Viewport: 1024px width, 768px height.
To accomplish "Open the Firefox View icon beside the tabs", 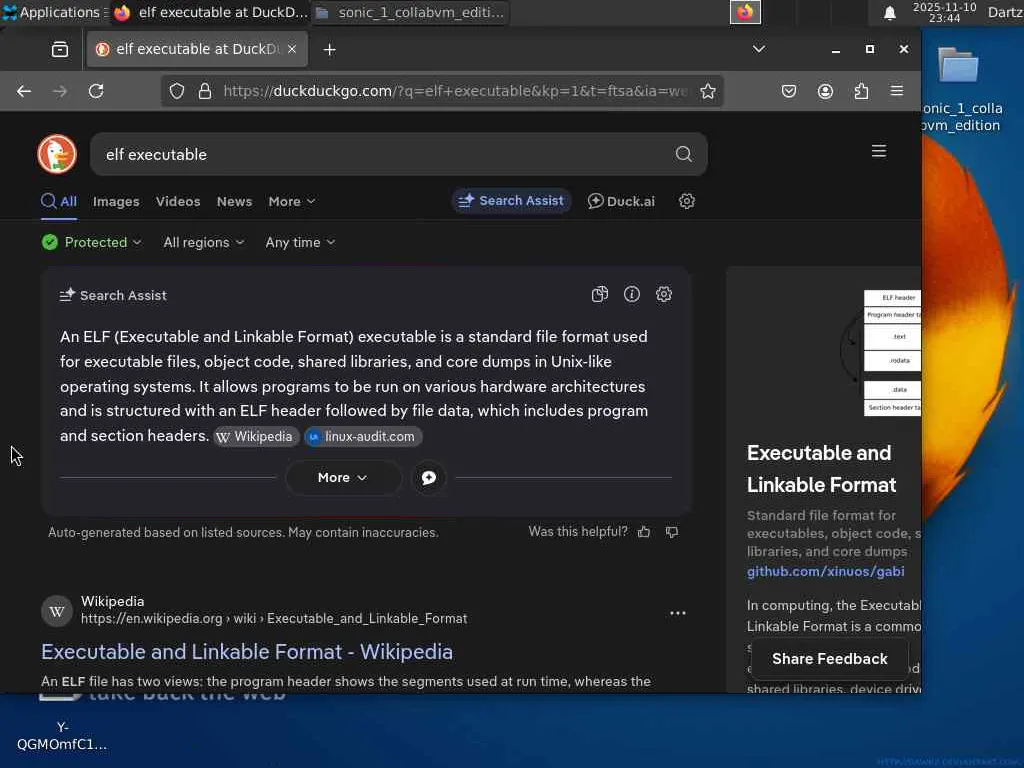I will click(60, 50).
